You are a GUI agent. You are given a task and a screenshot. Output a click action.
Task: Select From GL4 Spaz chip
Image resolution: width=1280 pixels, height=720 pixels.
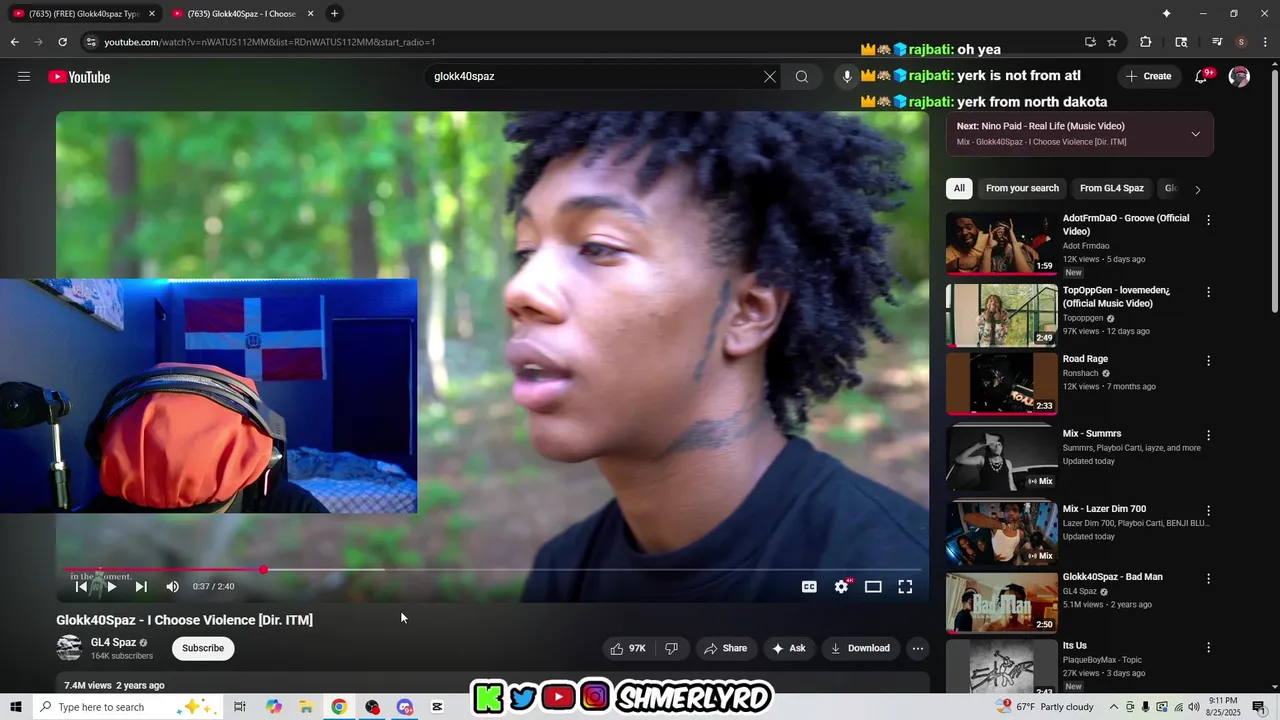(x=1112, y=188)
